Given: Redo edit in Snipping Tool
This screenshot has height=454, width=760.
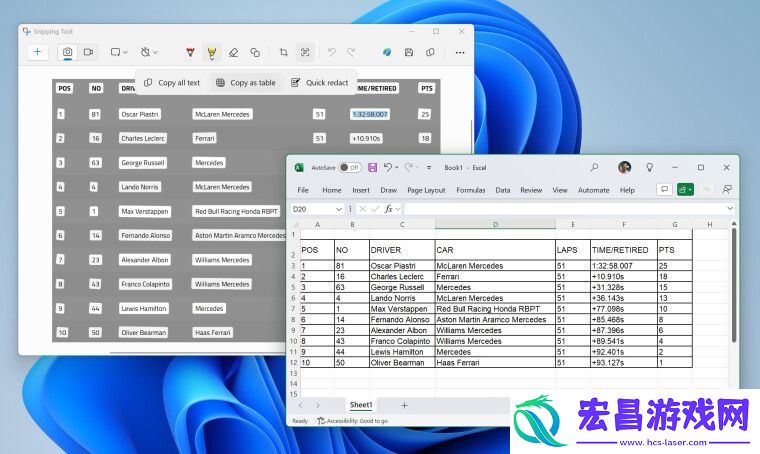Looking at the screenshot, I should [x=351, y=52].
